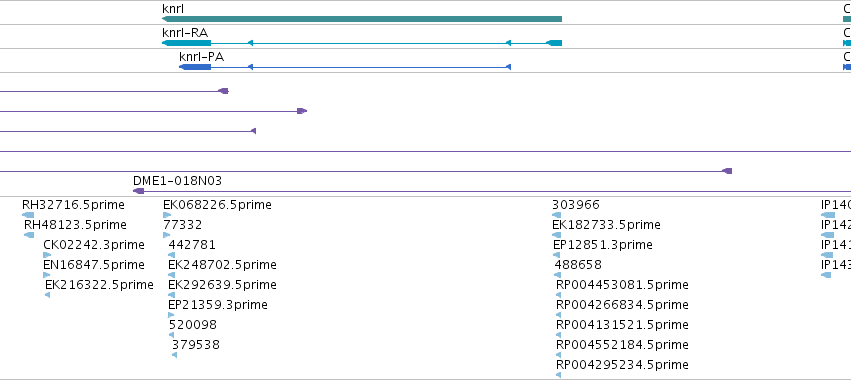The width and height of the screenshot is (851, 380).
Task: Click the EK216322.5prime feature label
Action: tap(99, 285)
